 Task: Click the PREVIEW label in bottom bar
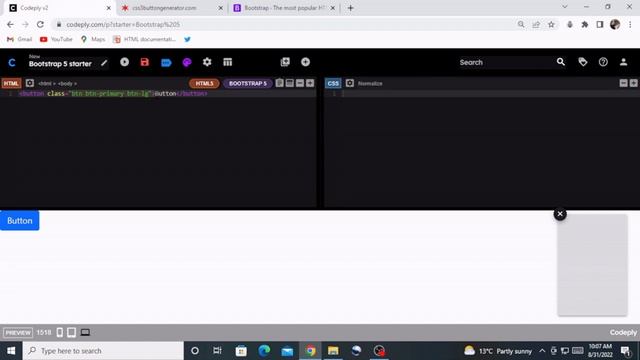18,332
